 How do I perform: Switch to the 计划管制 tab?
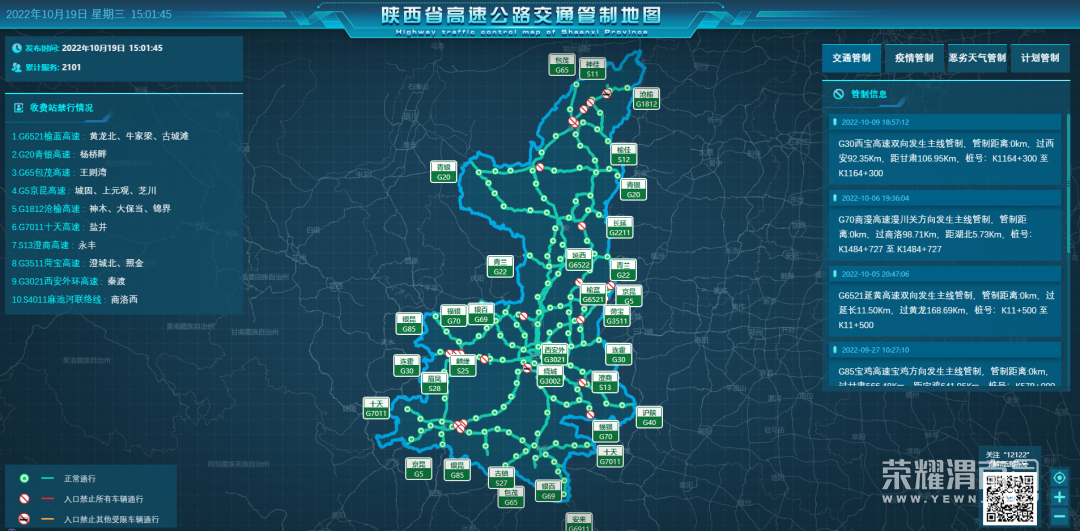[1039, 58]
